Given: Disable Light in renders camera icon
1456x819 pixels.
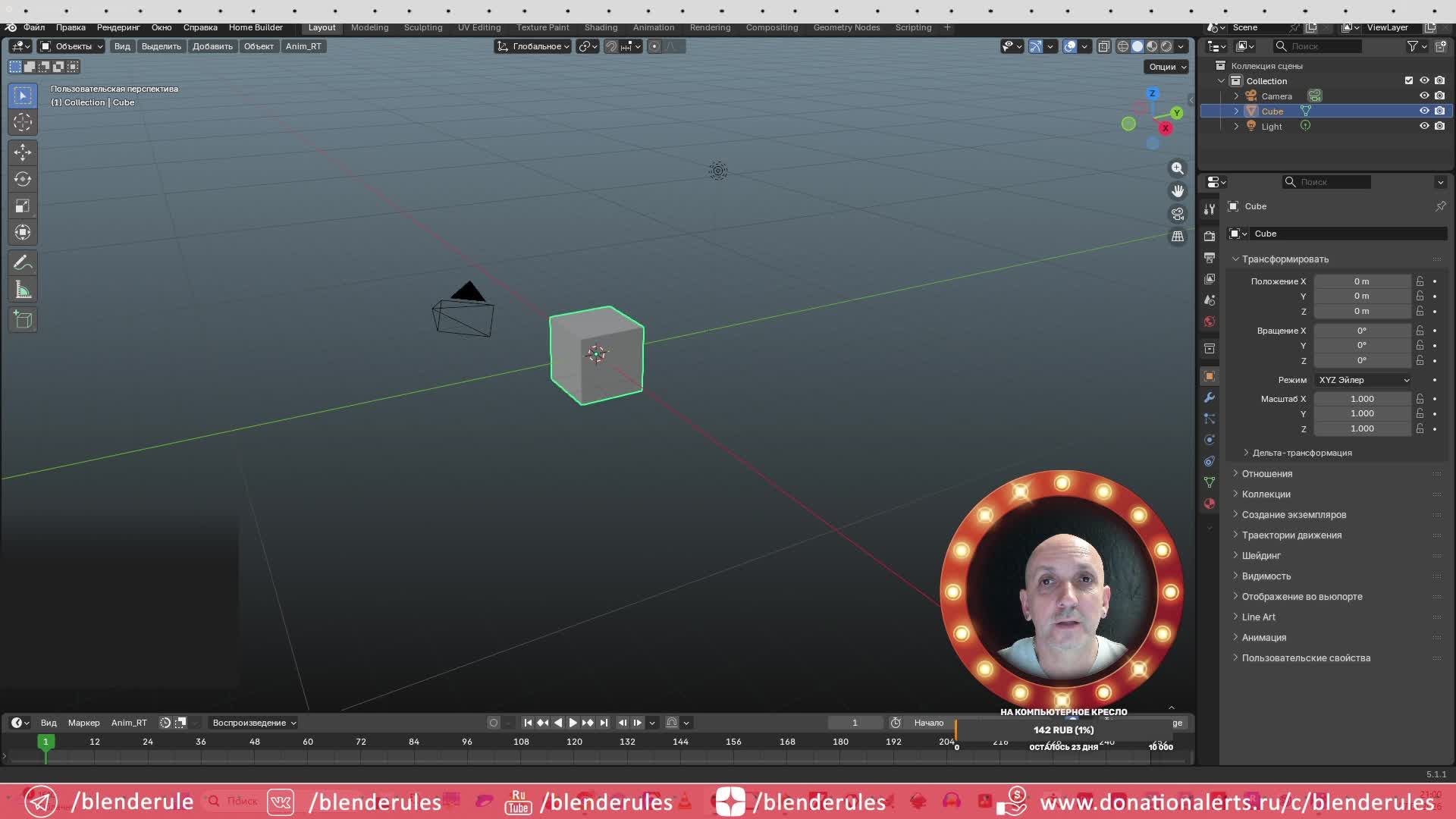Looking at the screenshot, I should pyautogui.click(x=1439, y=126).
